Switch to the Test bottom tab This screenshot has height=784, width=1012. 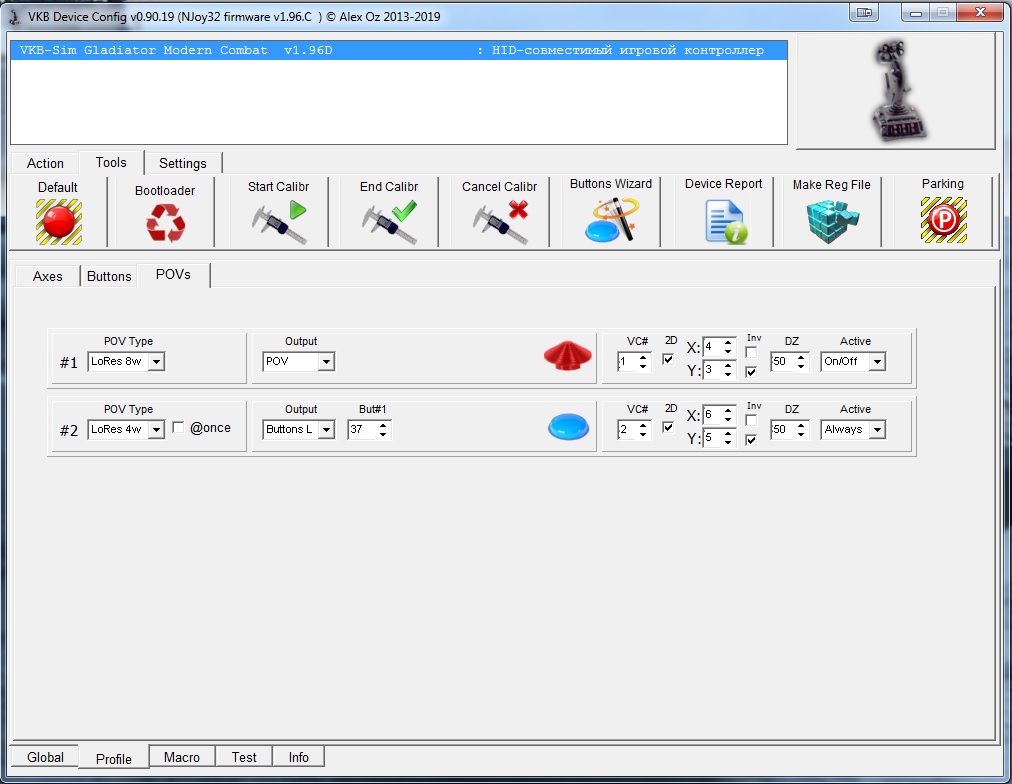(x=244, y=757)
